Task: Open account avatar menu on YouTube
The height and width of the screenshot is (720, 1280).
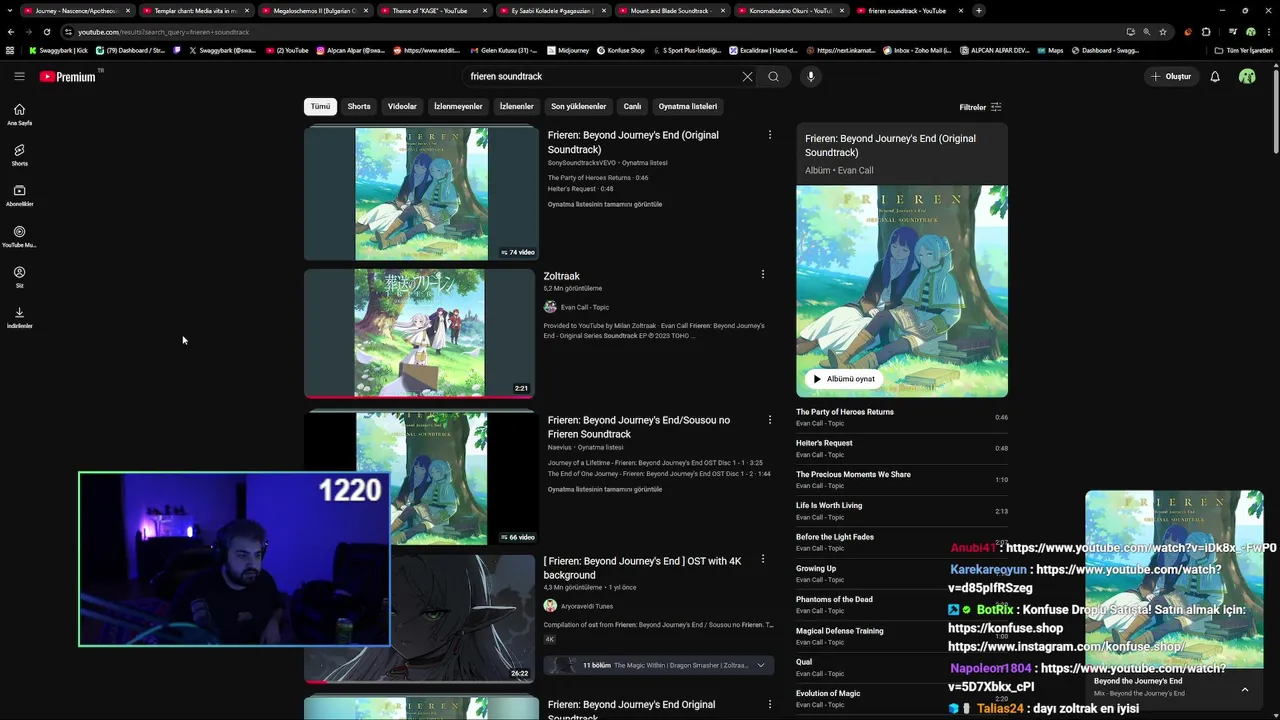Action: (1247, 76)
